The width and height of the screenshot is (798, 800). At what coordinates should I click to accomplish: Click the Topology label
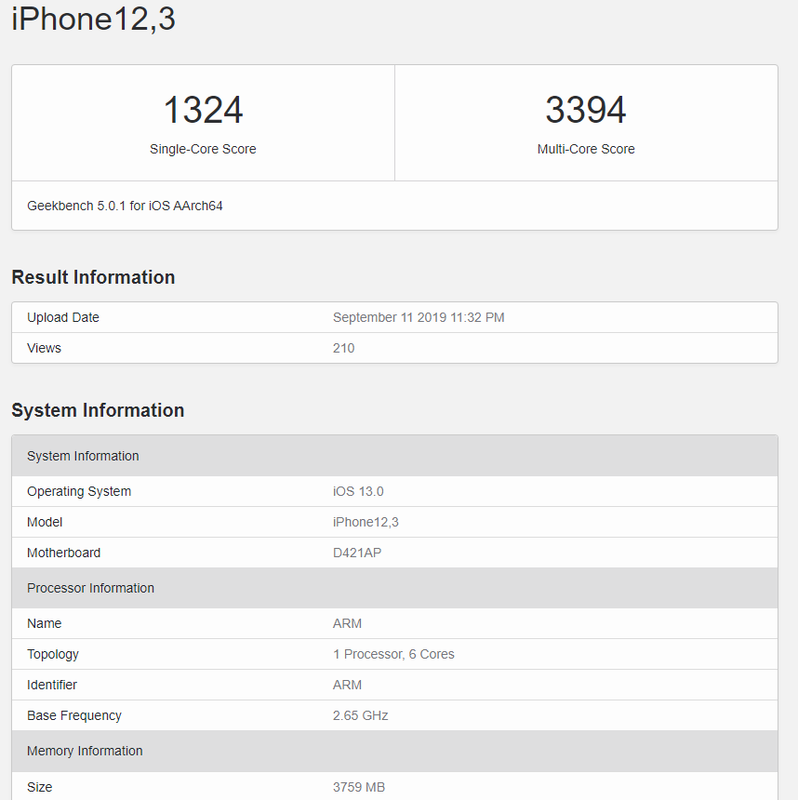(x=53, y=654)
